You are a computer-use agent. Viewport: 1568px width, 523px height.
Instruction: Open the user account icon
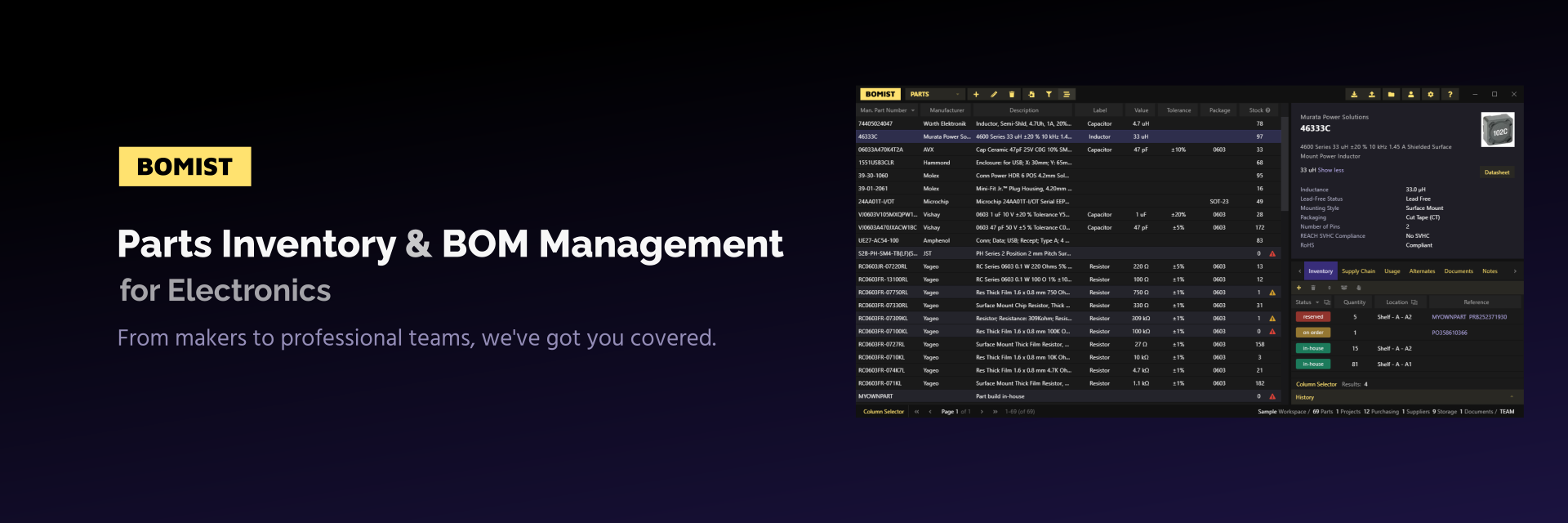pyautogui.click(x=1411, y=95)
